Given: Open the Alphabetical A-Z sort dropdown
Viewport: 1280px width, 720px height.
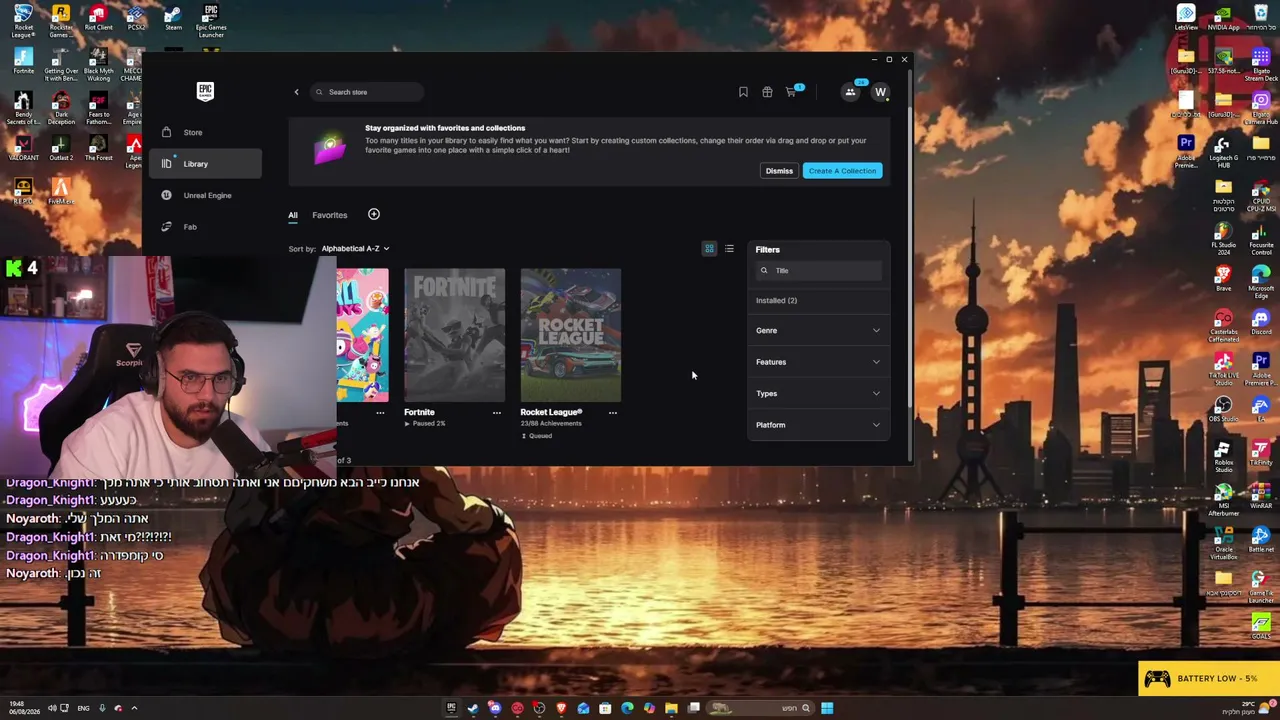Looking at the screenshot, I should (x=355, y=249).
